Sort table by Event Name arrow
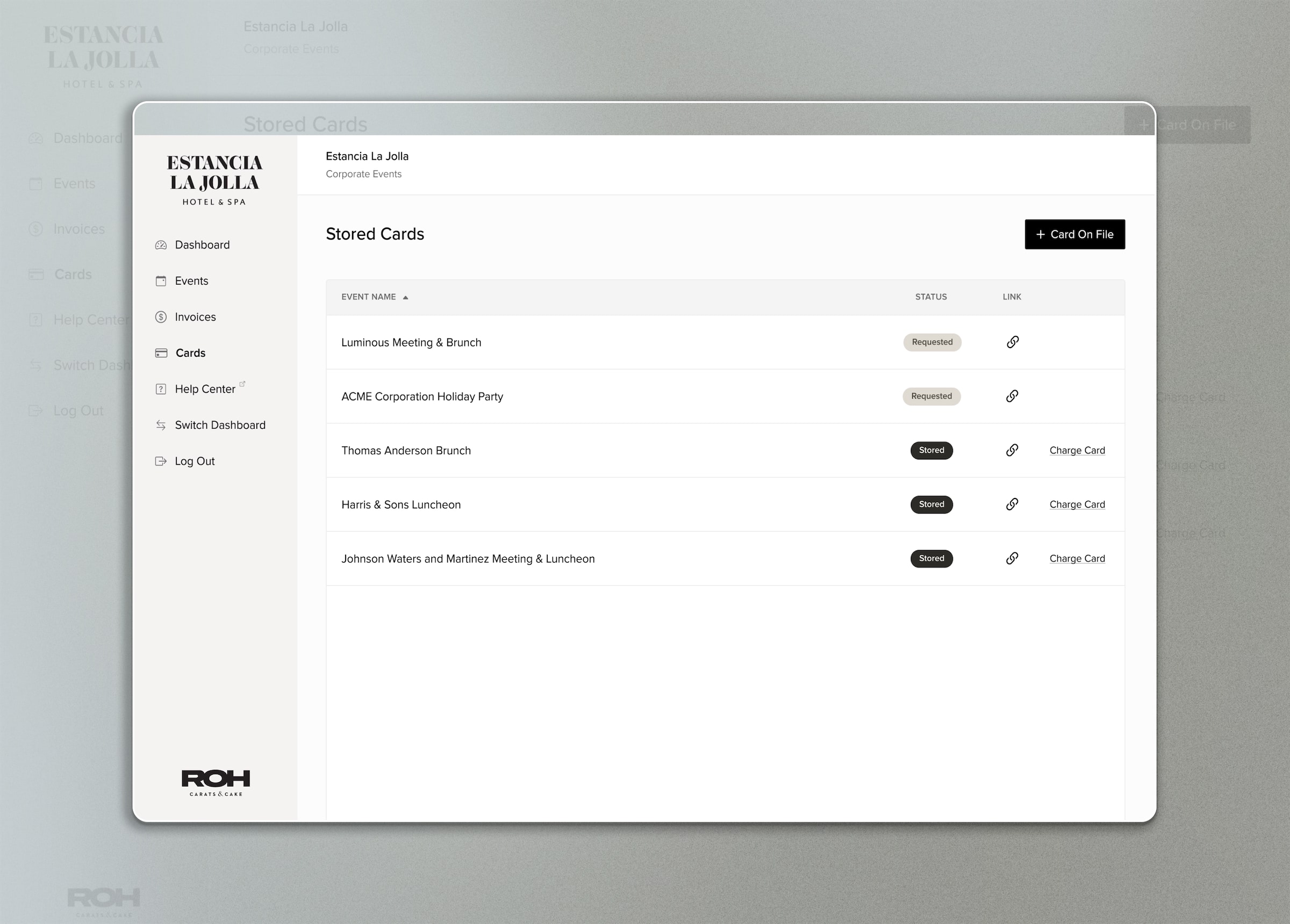Image resolution: width=1290 pixels, height=924 pixels. (x=405, y=298)
